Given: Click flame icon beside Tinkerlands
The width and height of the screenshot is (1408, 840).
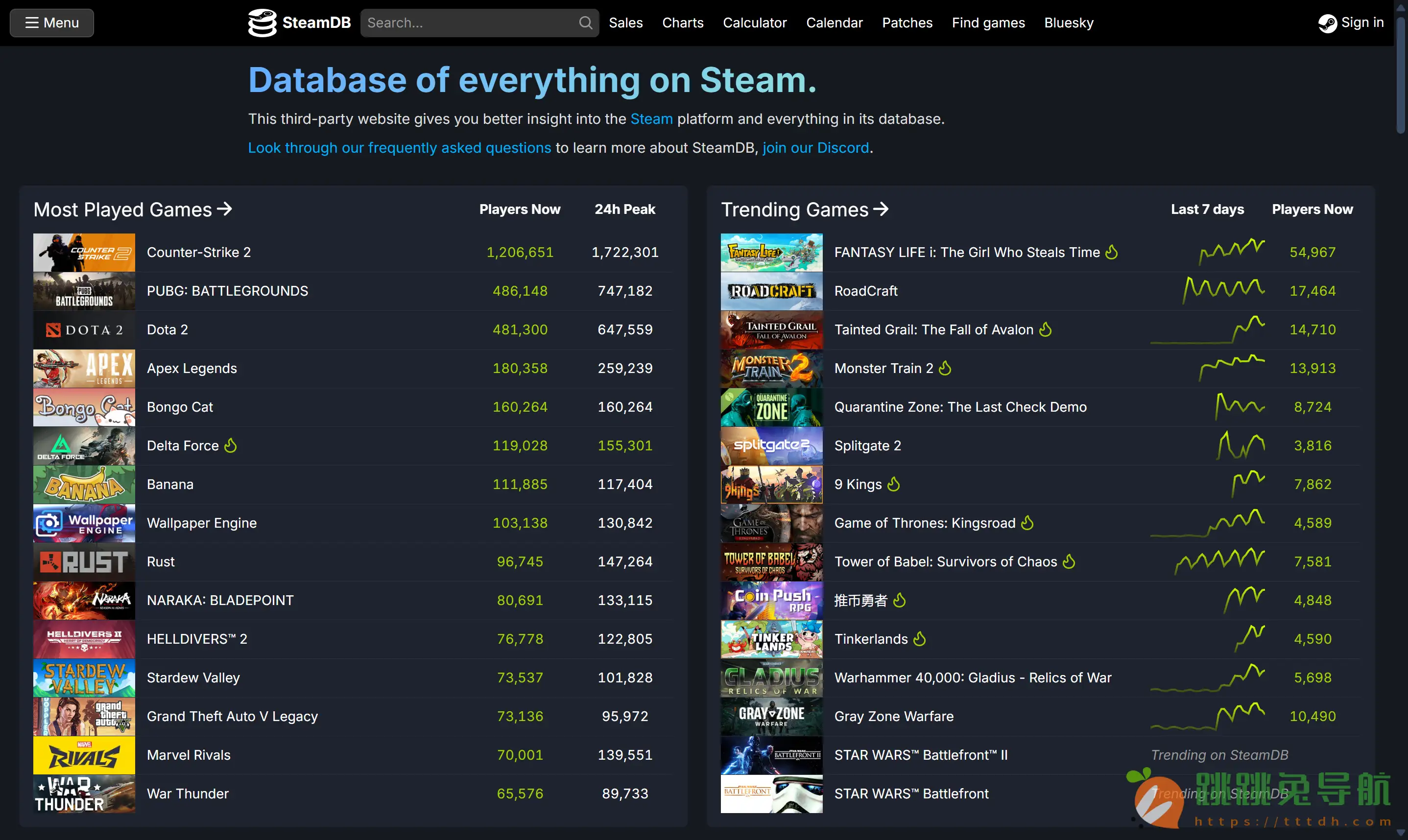Looking at the screenshot, I should (x=920, y=638).
